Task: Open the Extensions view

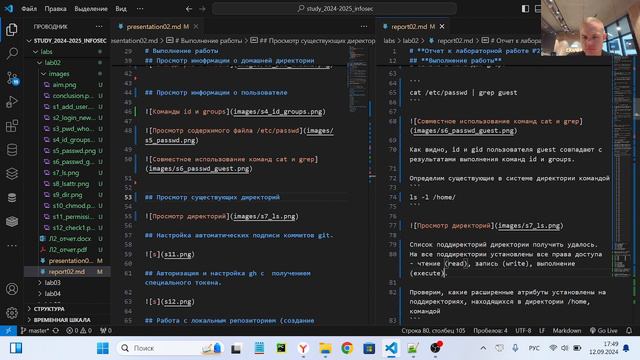Action: (x=12, y=126)
